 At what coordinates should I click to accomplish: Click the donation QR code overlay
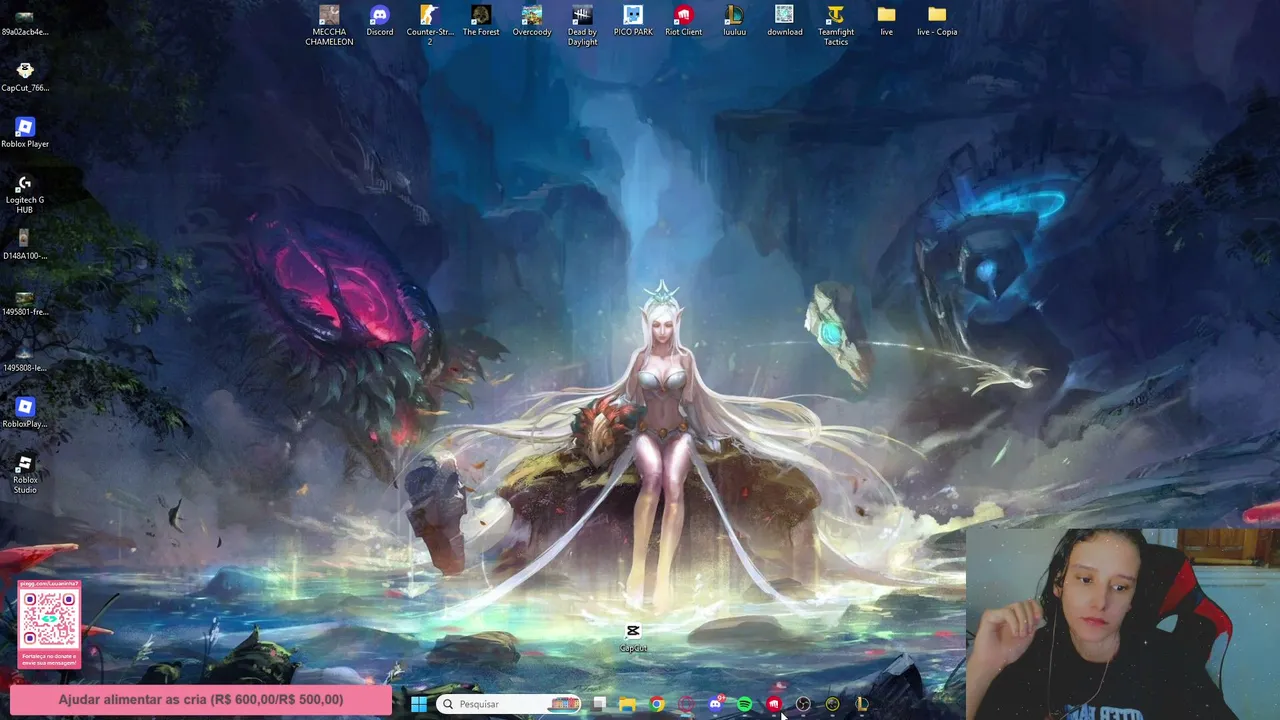49,624
